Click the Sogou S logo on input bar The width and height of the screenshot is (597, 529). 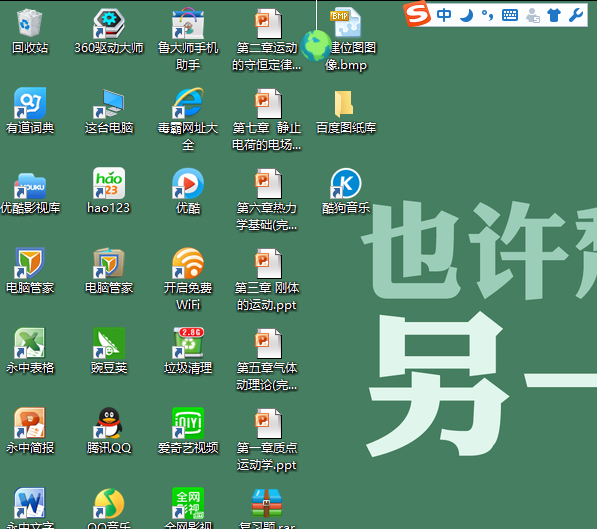click(417, 14)
